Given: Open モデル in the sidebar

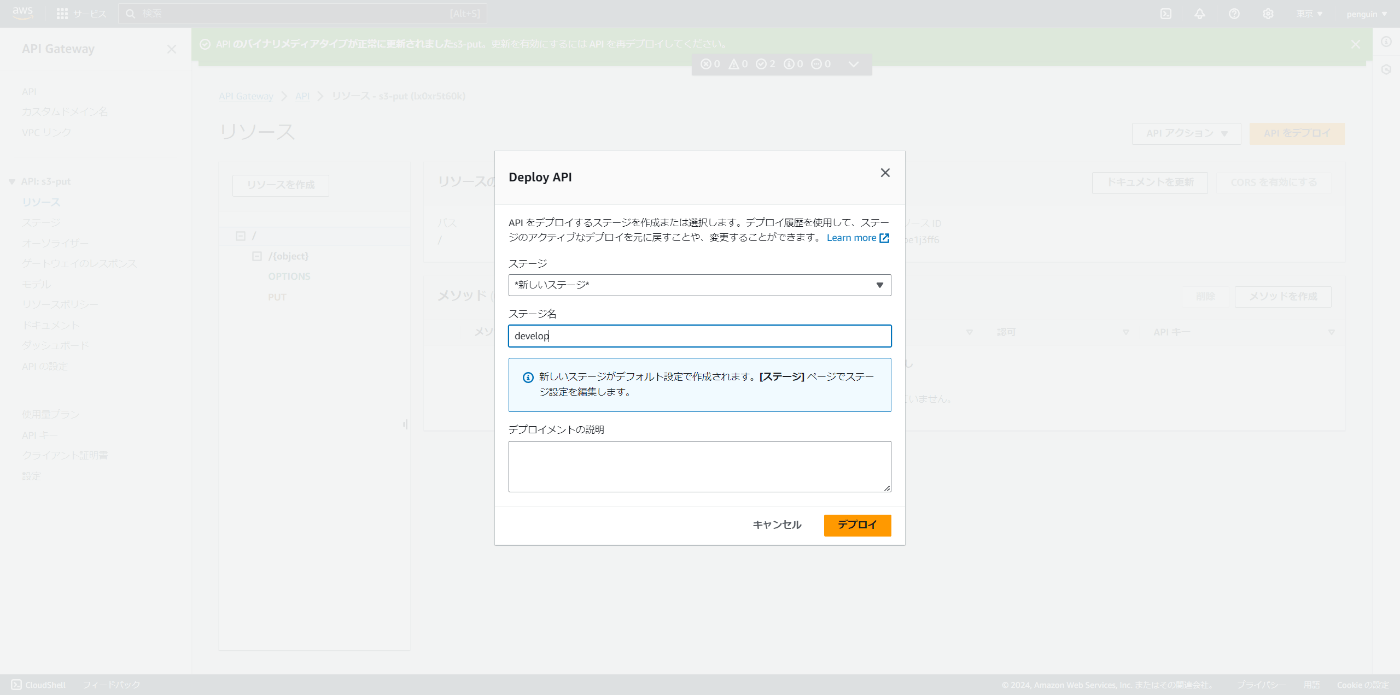Looking at the screenshot, I should point(36,284).
